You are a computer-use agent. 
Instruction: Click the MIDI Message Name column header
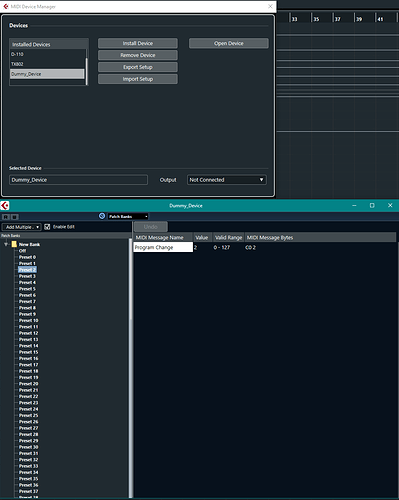[163, 237]
